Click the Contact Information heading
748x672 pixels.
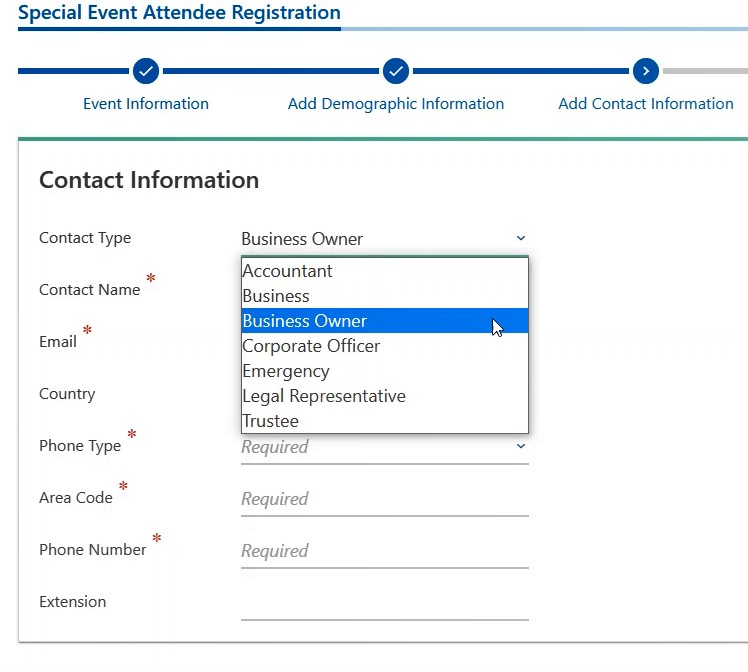tap(149, 180)
